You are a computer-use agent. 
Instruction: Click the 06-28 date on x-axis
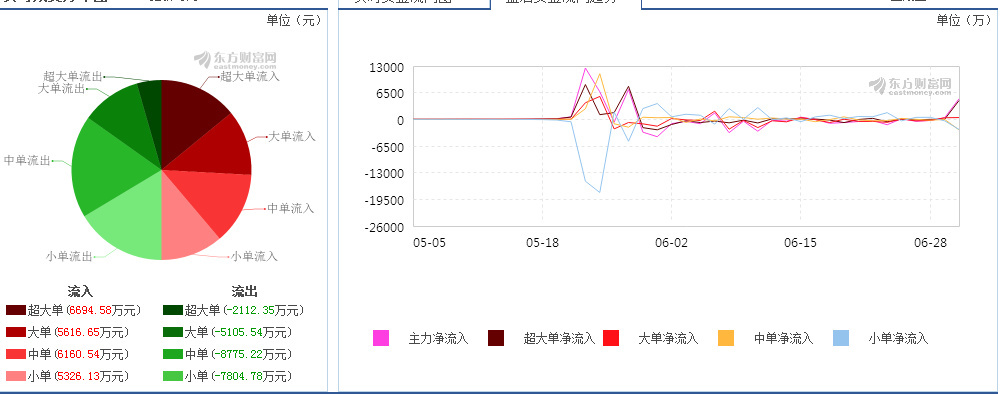tap(931, 243)
